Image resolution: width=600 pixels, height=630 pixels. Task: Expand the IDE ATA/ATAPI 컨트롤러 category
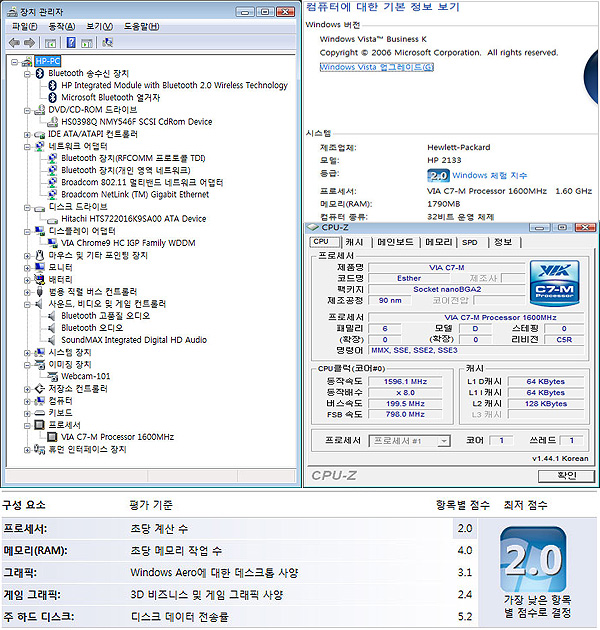tap(27, 135)
